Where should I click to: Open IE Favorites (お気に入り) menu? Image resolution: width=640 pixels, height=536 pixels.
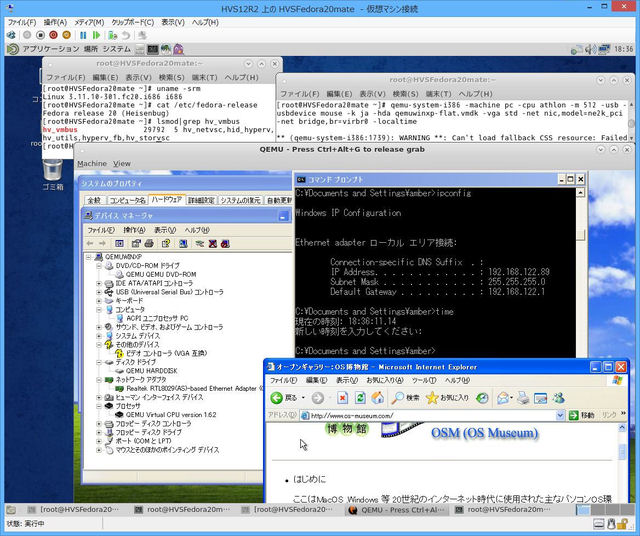[x=384, y=380]
